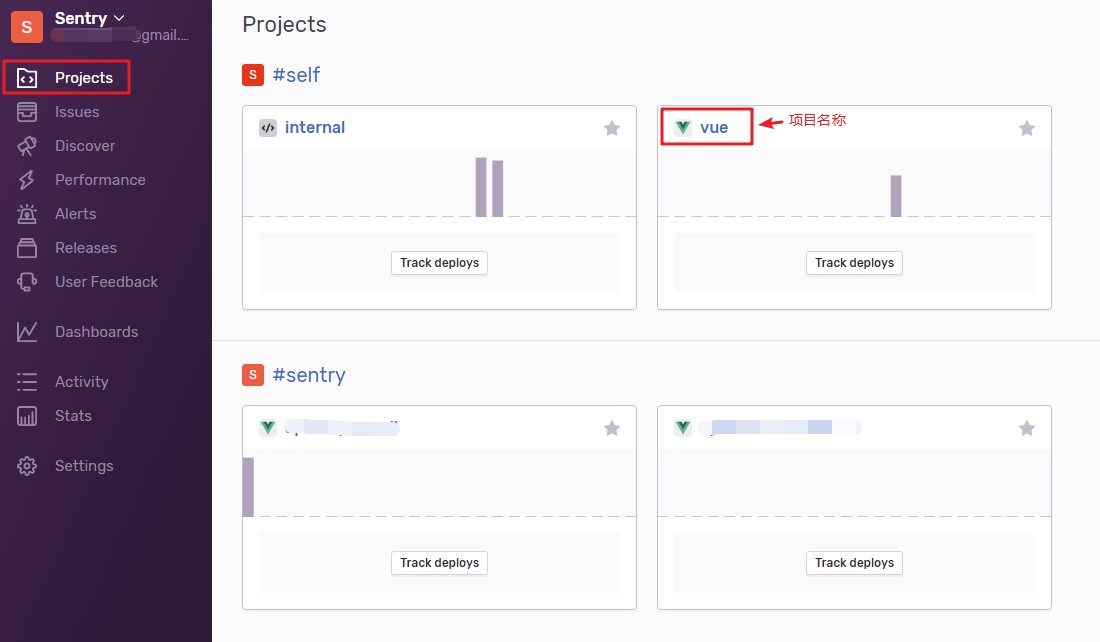Open the Releases page
The height and width of the screenshot is (642, 1100).
click(x=84, y=247)
